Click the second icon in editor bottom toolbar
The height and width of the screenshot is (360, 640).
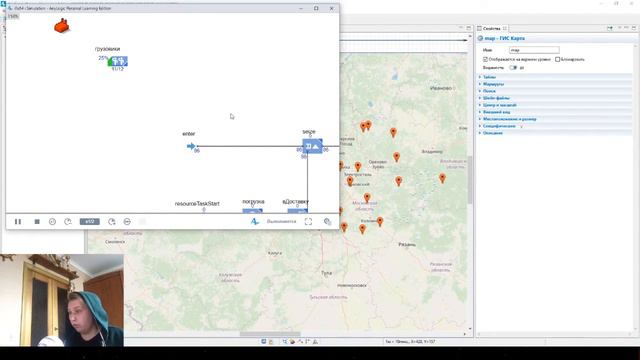271,341
